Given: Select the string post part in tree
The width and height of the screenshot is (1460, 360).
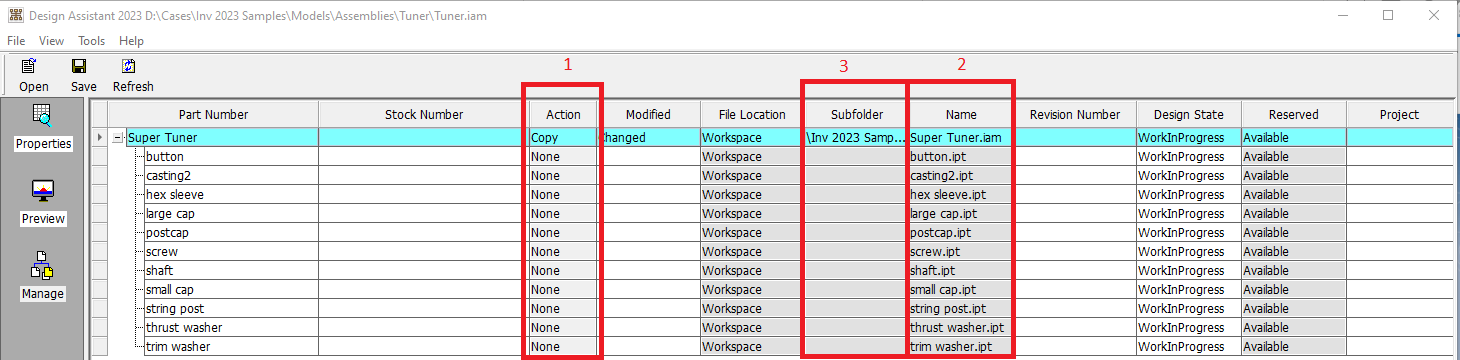Looking at the screenshot, I should click(x=175, y=309).
